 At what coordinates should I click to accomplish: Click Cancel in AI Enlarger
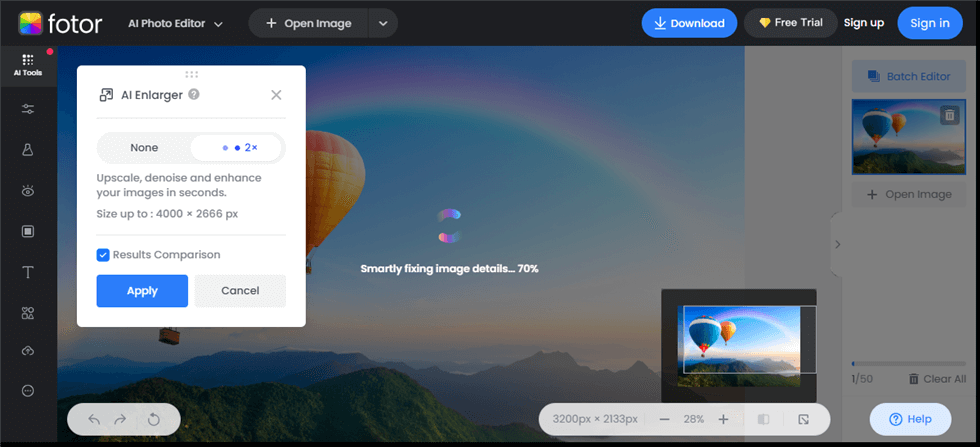click(x=240, y=291)
